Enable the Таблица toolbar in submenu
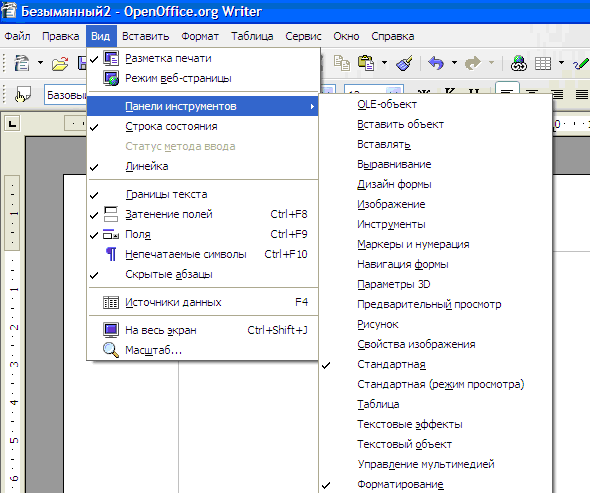The height and width of the screenshot is (493, 590). 436,404
